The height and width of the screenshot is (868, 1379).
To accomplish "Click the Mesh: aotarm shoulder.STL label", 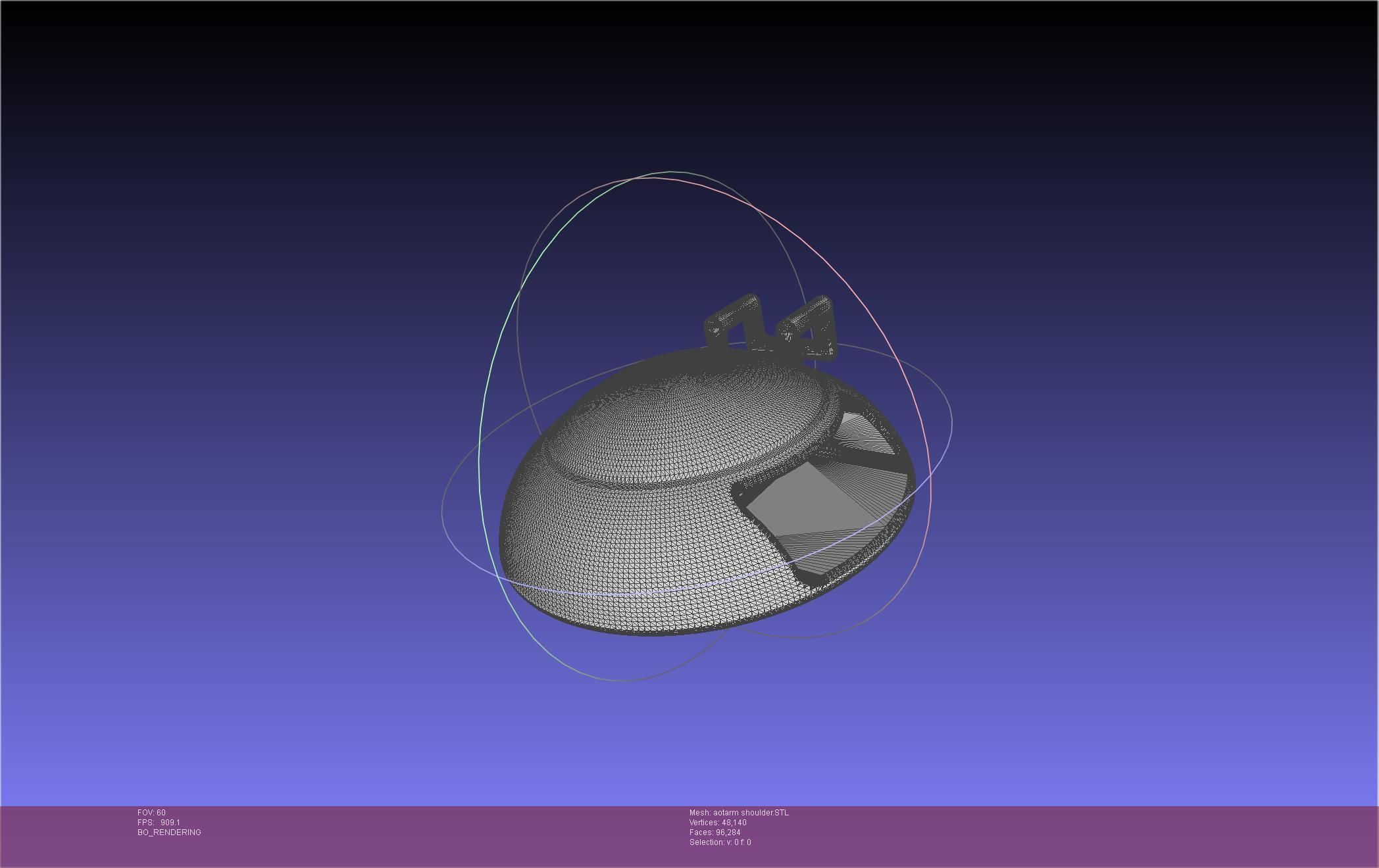I will coord(738,813).
